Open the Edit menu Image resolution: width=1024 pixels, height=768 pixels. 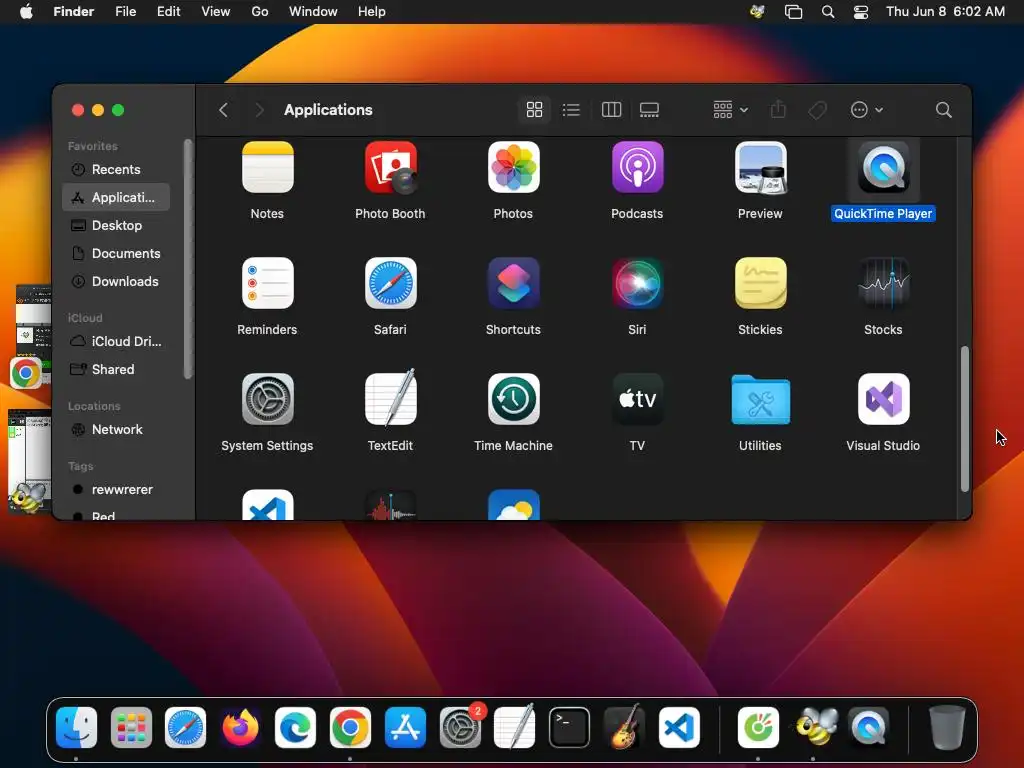point(168,12)
